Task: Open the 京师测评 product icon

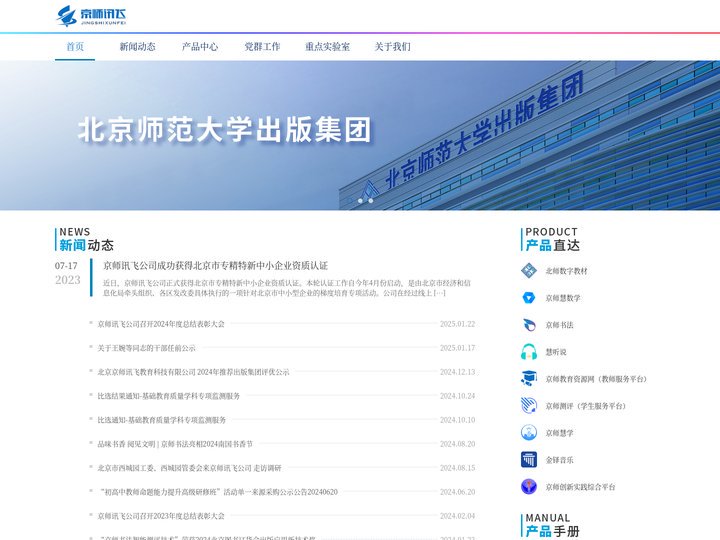Action: point(529,405)
